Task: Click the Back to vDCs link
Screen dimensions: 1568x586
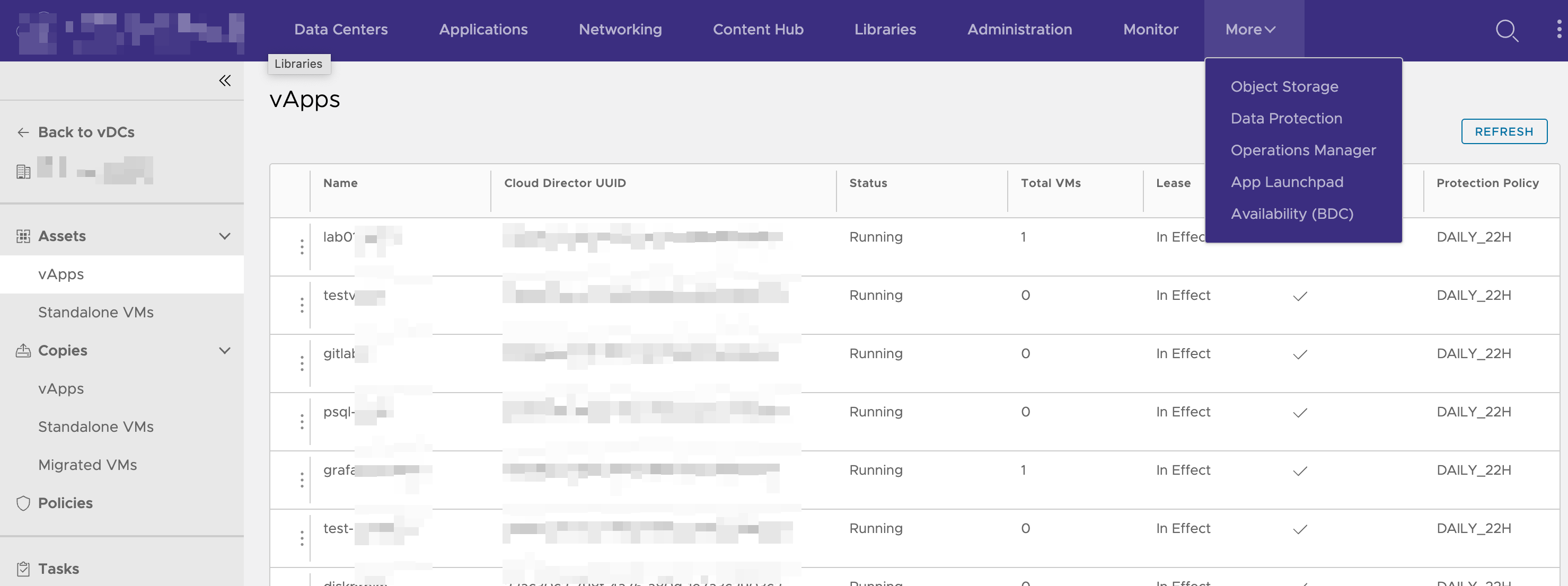Action: click(x=86, y=132)
